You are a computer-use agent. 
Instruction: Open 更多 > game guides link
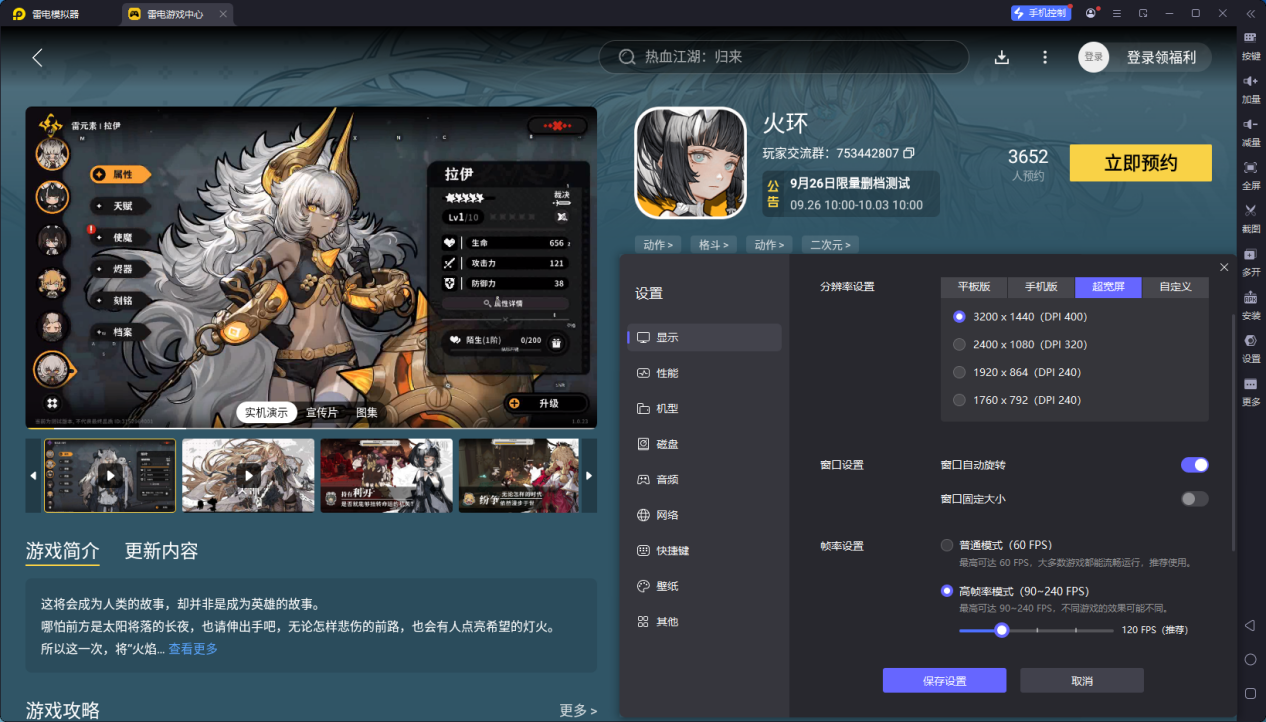[x=578, y=710]
